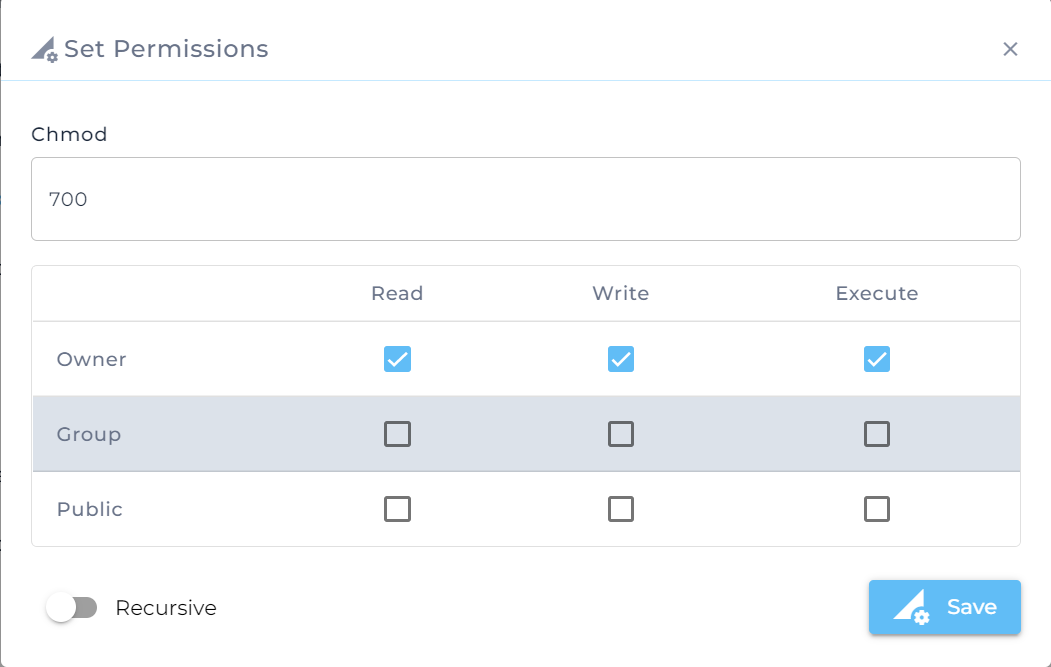Enable Public Execute permission
1051x667 pixels.
[877, 509]
